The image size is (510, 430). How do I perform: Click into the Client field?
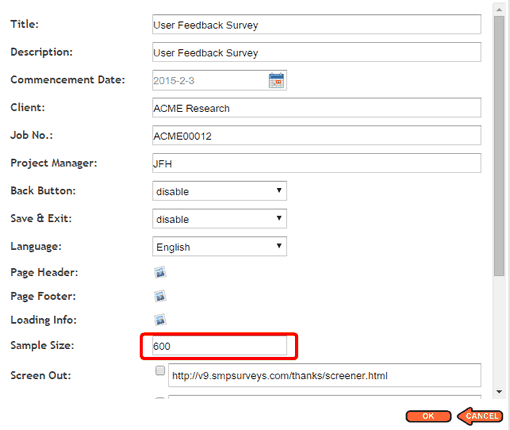(x=317, y=108)
